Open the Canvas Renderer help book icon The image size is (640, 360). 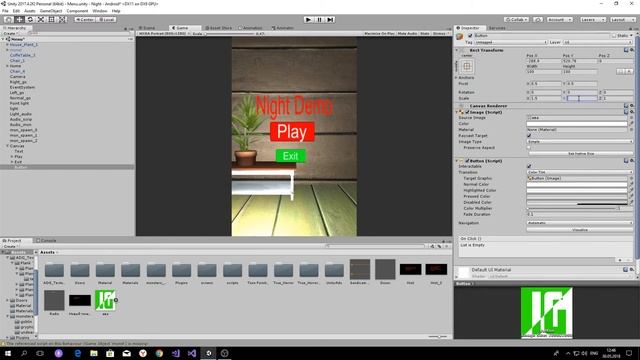pyautogui.click(x=626, y=106)
